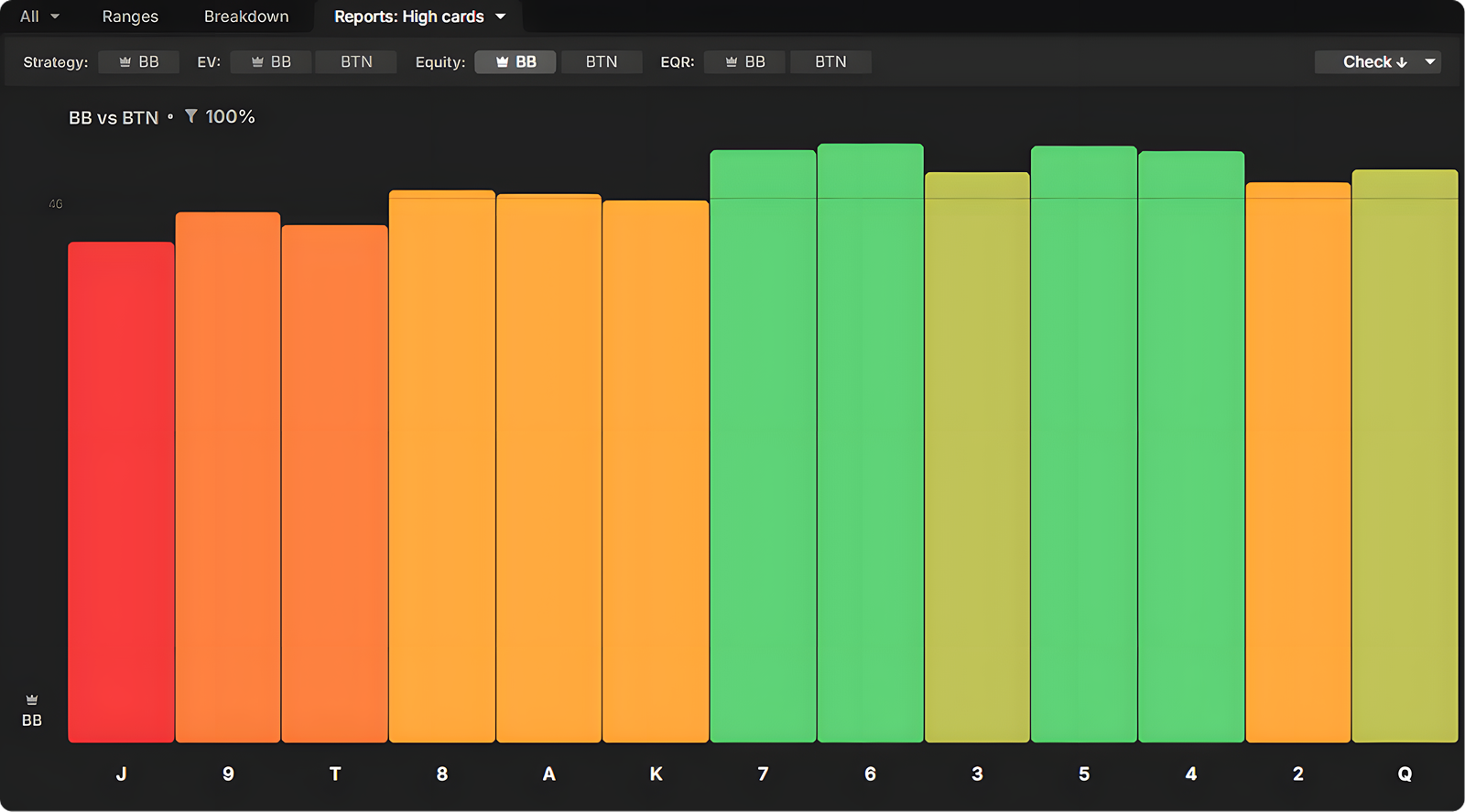Enable EV for BTN
Screen dimensions: 1465x812
click(x=356, y=61)
